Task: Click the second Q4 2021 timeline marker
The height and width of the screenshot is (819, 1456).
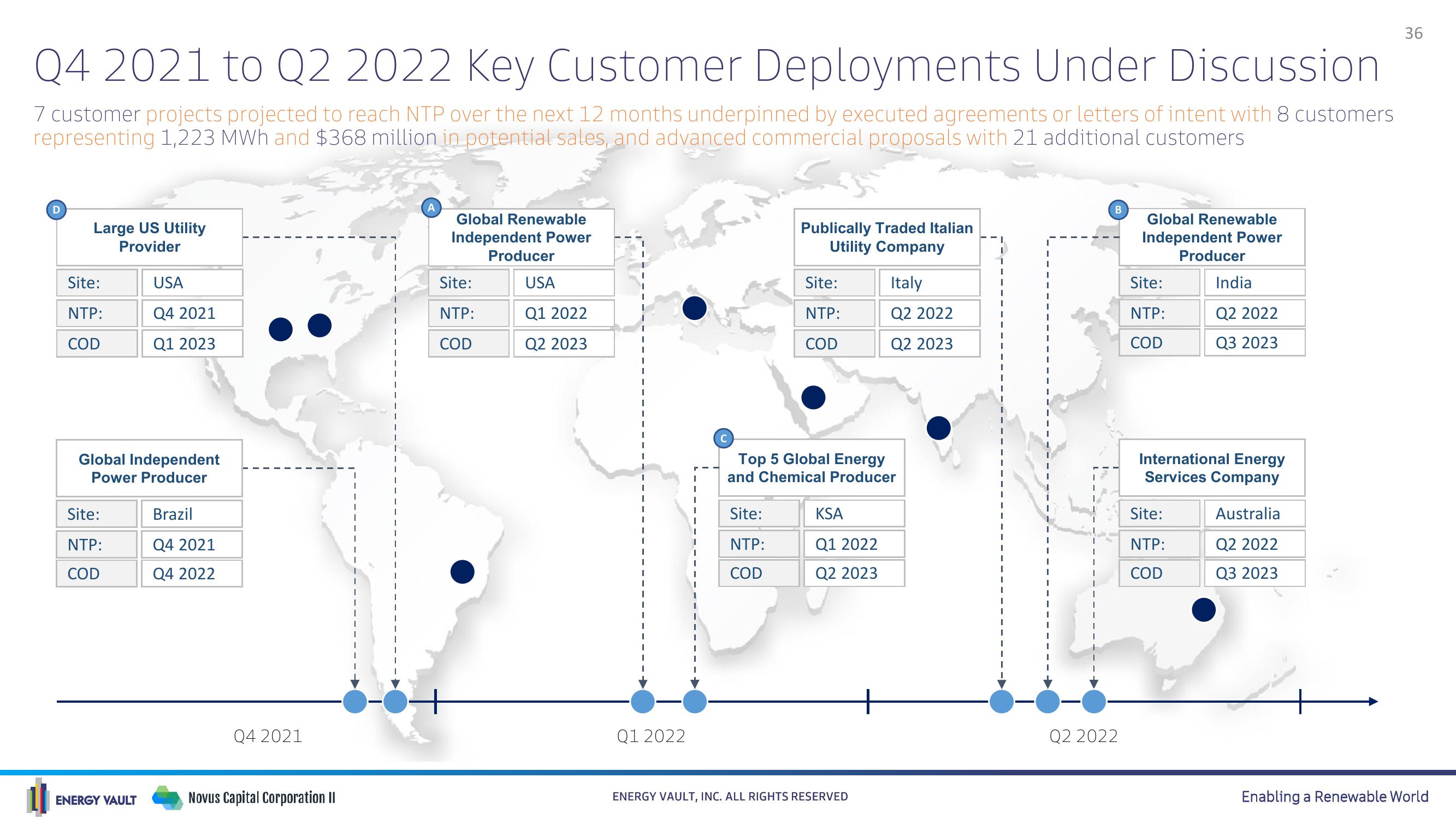Action: [x=395, y=702]
